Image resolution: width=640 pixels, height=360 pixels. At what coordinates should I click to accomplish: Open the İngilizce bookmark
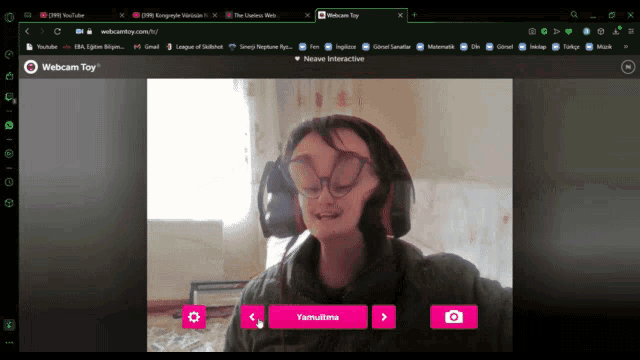(340, 47)
